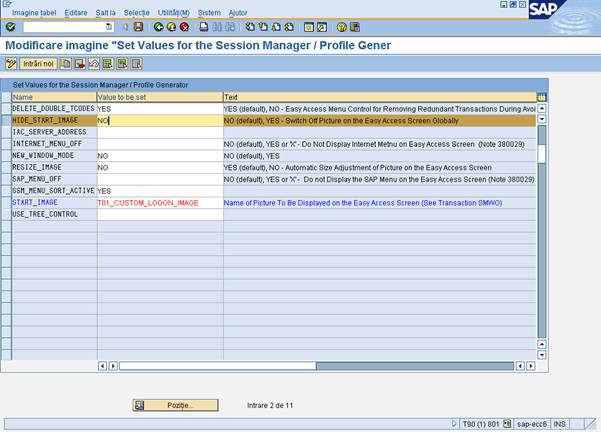The width and height of the screenshot is (601, 432).
Task: Click the yellow Help question-mark icon
Action: coord(342,27)
